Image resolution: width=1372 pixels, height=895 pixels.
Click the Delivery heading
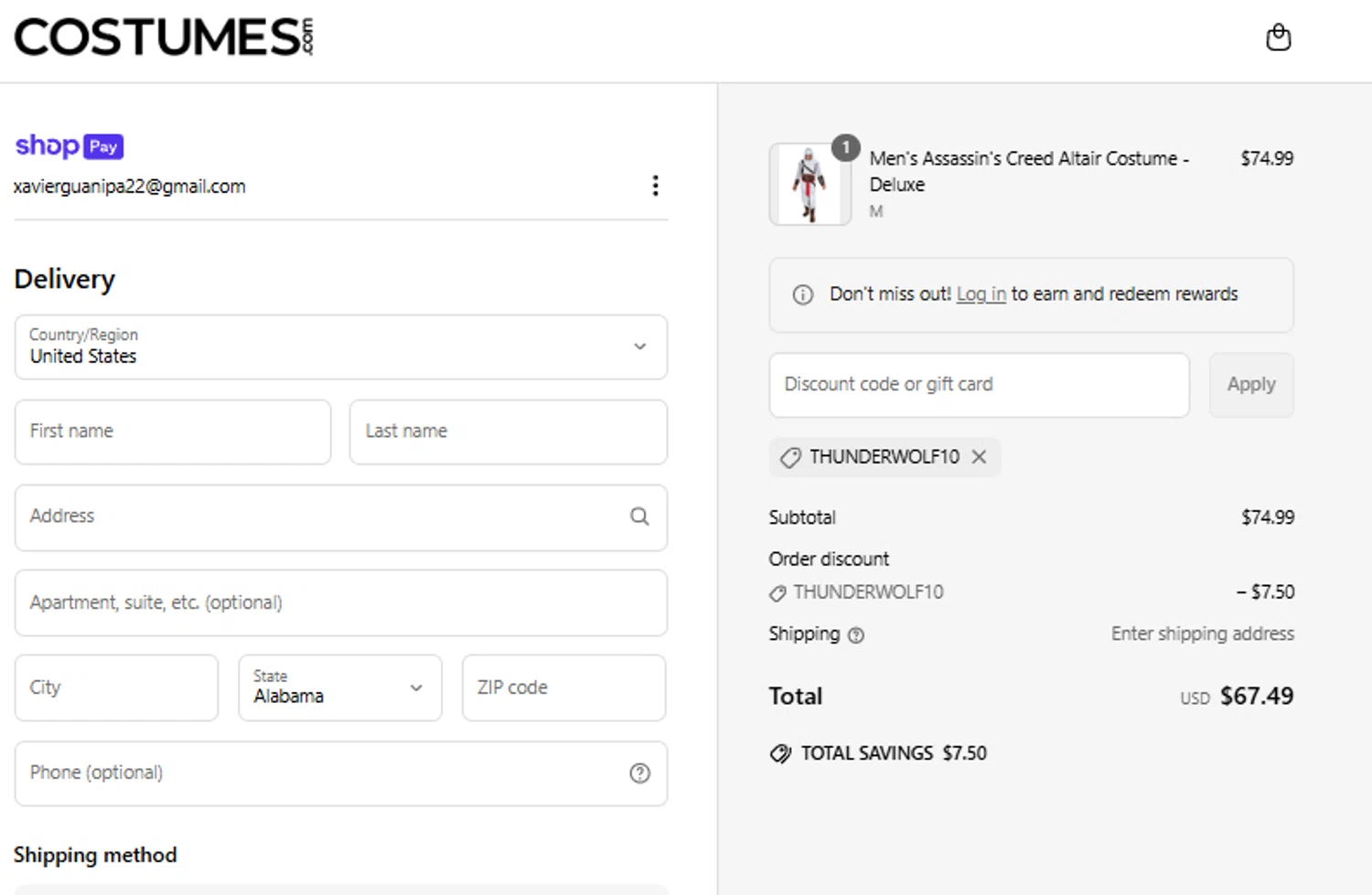pos(64,279)
